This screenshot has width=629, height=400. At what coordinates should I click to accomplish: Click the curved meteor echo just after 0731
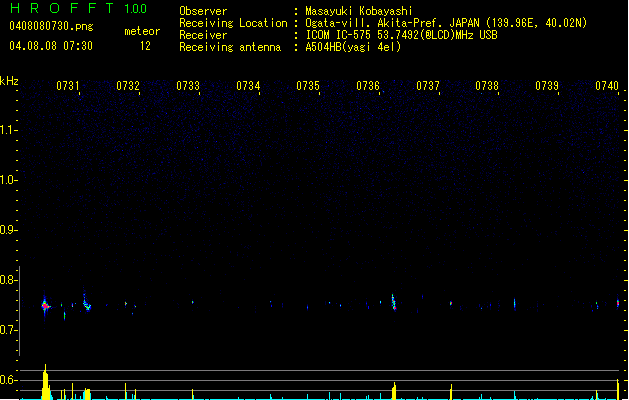pyautogui.click(x=87, y=304)
